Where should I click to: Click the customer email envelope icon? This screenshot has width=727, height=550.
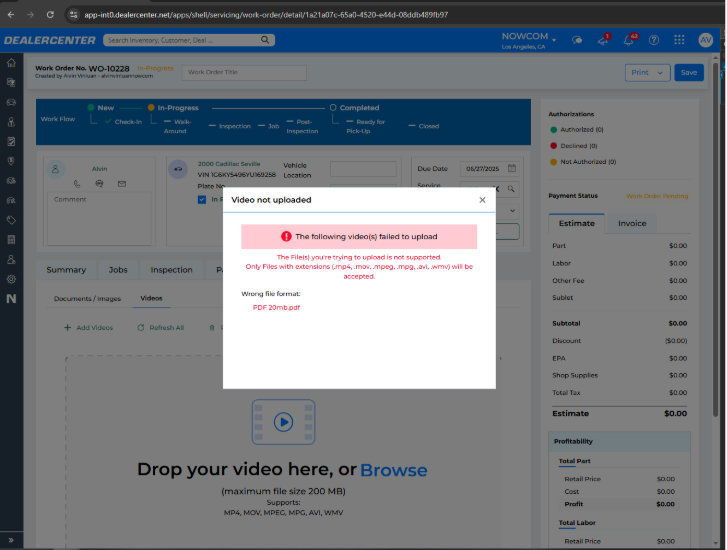[121, 184]
